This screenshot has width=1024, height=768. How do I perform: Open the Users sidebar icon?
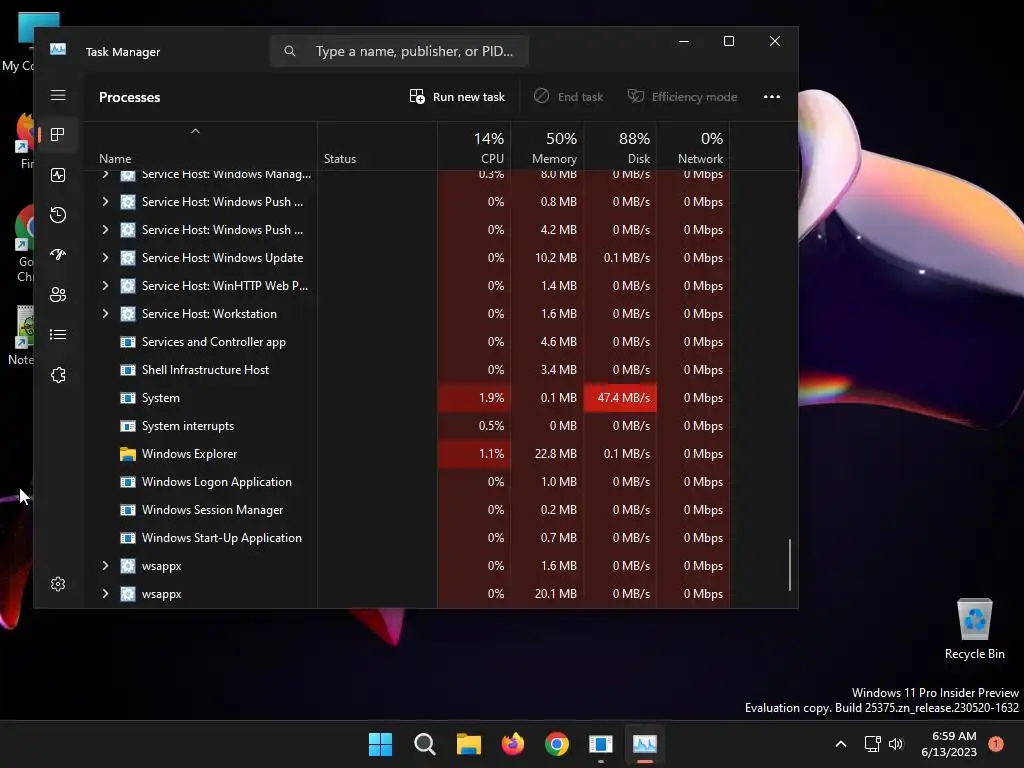[x=57, y=295]
